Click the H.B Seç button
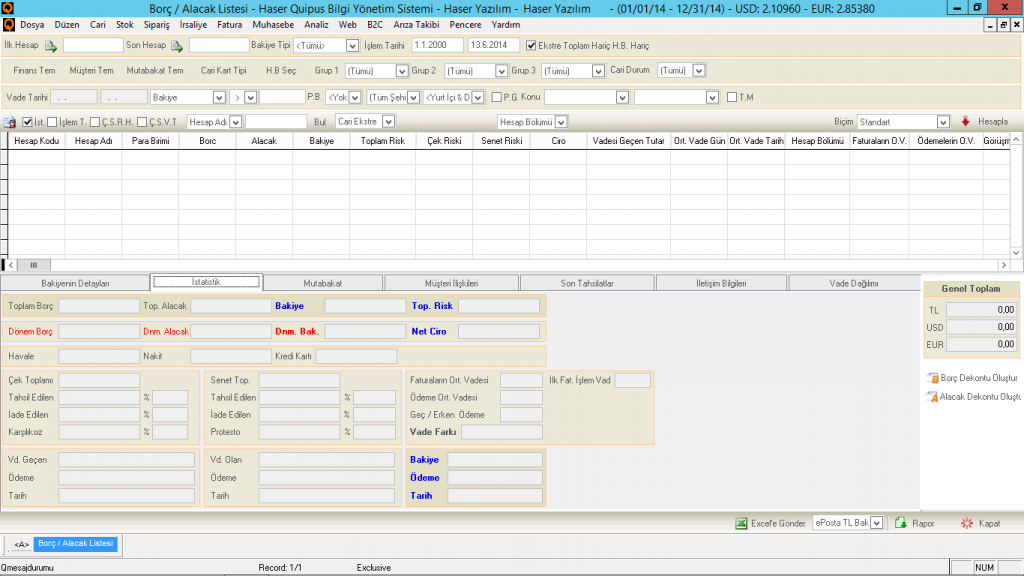Image resolution: width=1024 pixels, height=576 pixels. pos(280,71)
